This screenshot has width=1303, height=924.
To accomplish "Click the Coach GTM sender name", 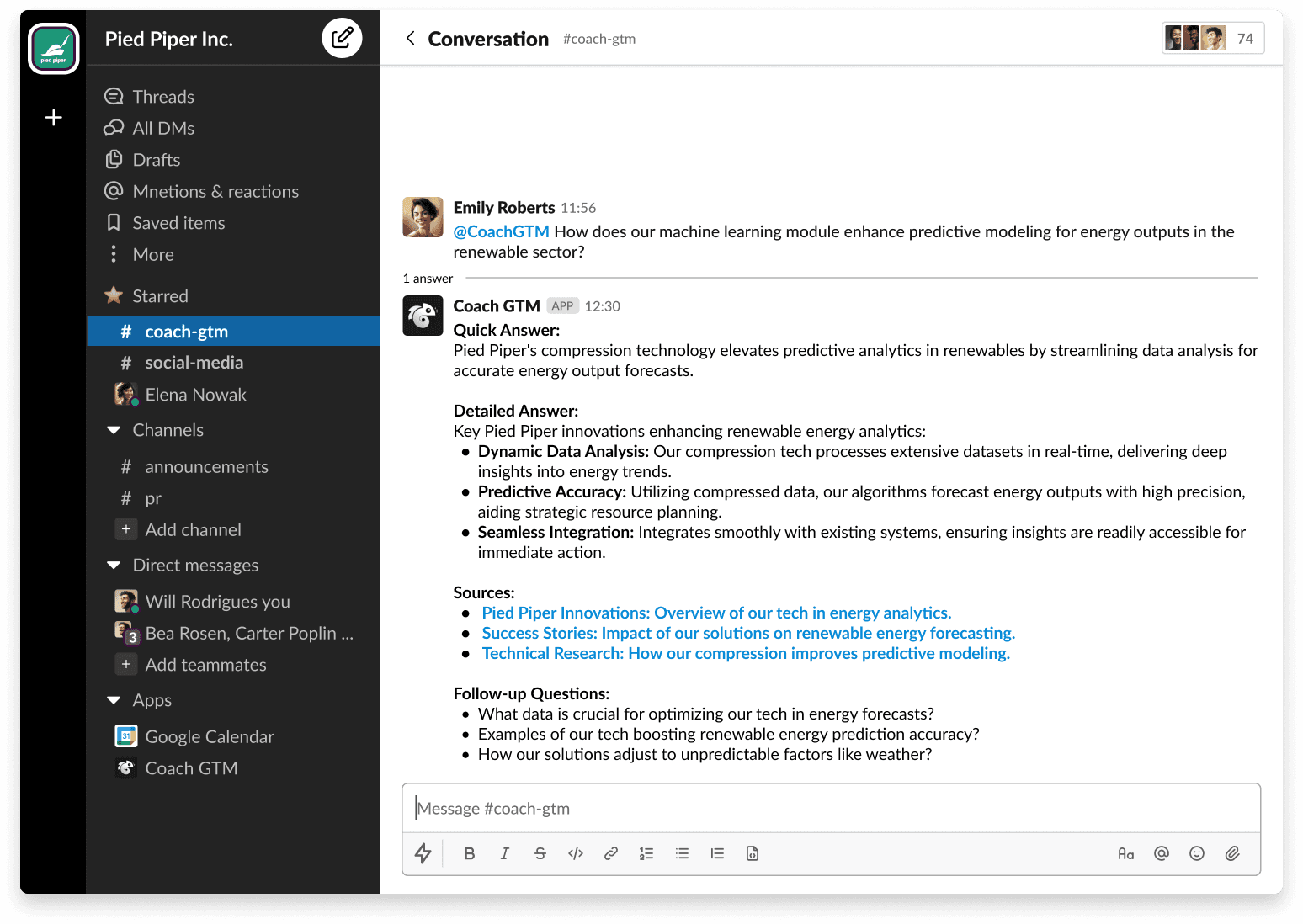I will click(497, 305).
